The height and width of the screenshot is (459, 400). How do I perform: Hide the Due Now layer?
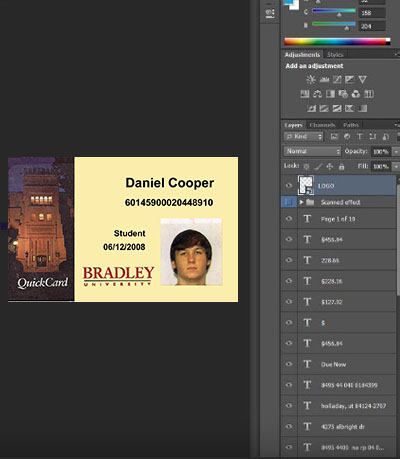(x=289, y=364)
